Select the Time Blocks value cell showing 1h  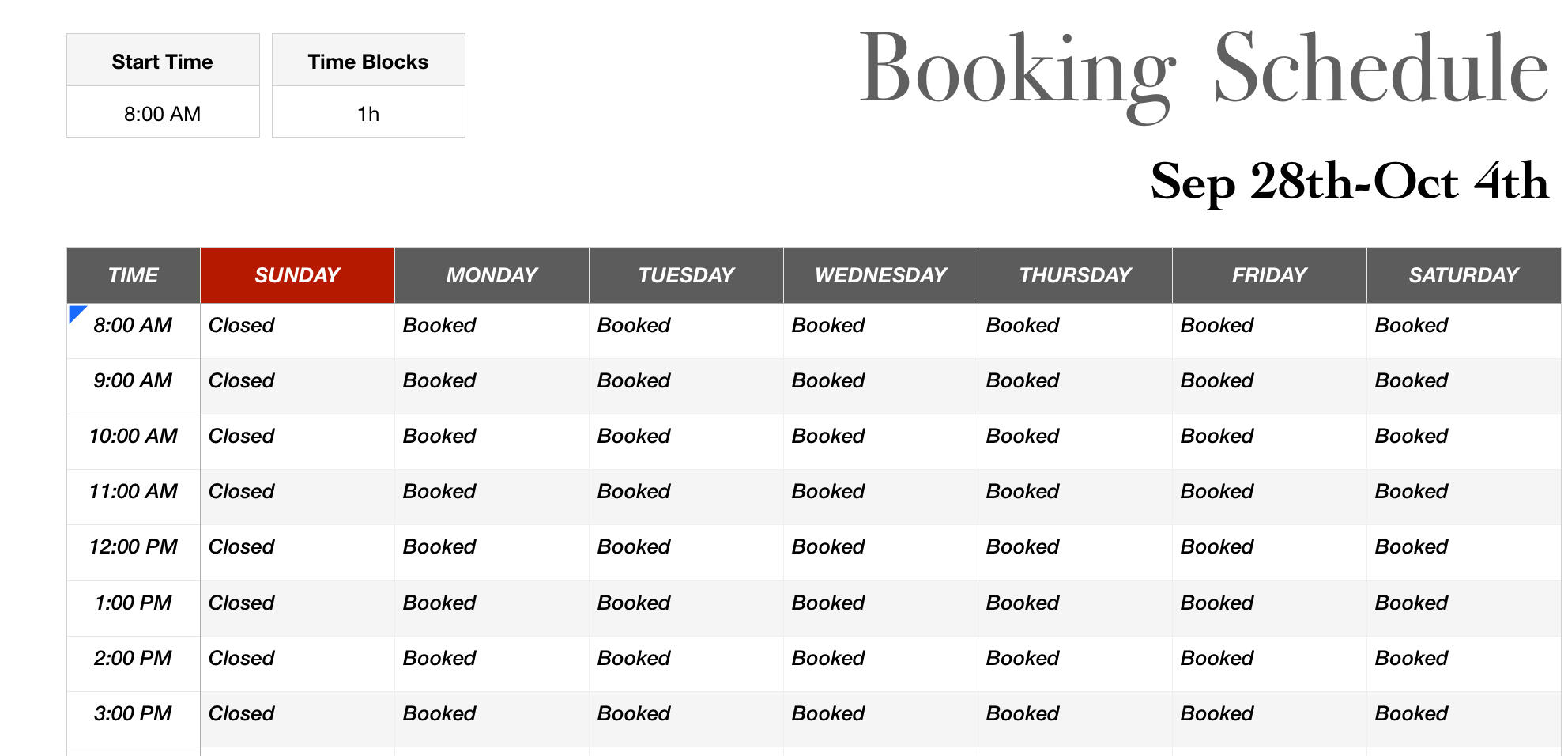(x=368, y=113)
